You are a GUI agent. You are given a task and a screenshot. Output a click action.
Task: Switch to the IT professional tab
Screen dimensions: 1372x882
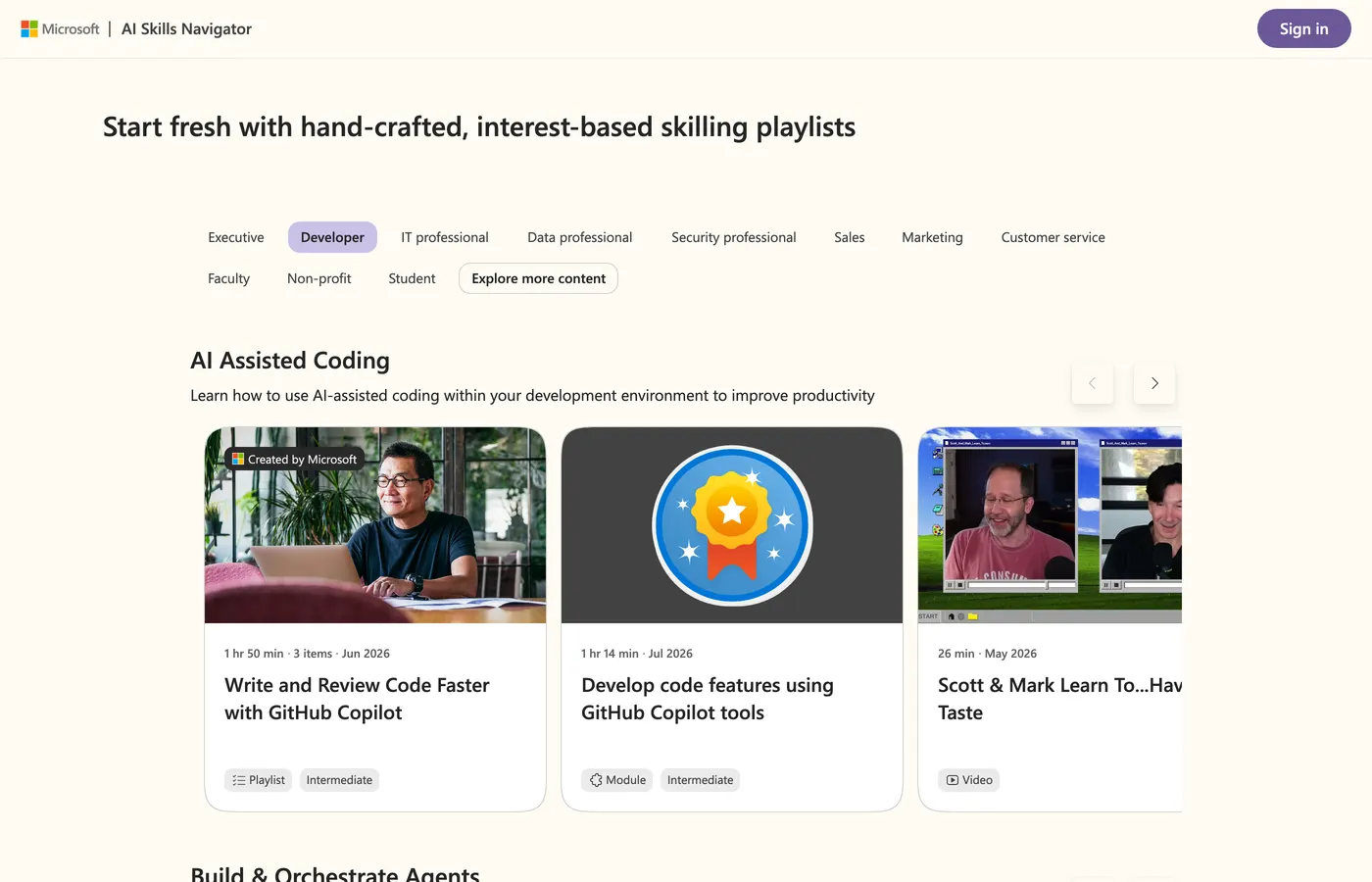[445, 237]
